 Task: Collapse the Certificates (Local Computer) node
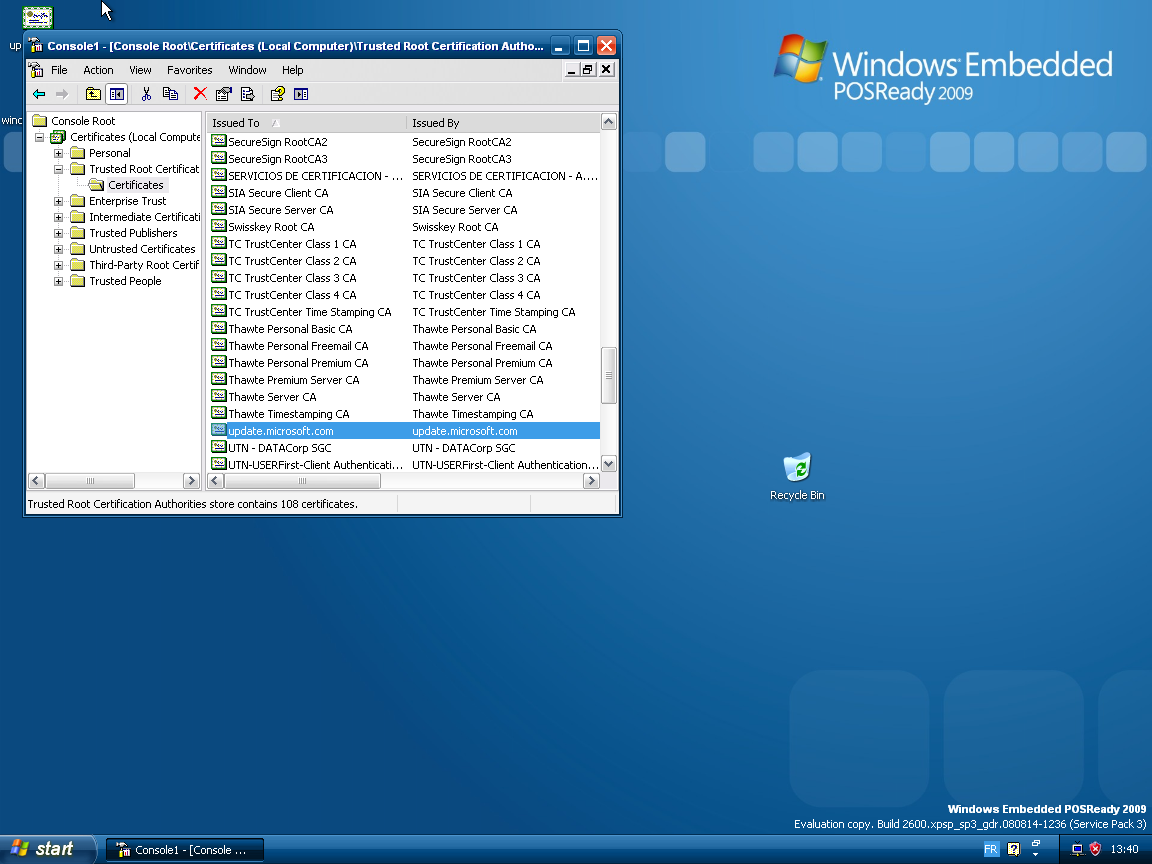(x=40, y=137)
